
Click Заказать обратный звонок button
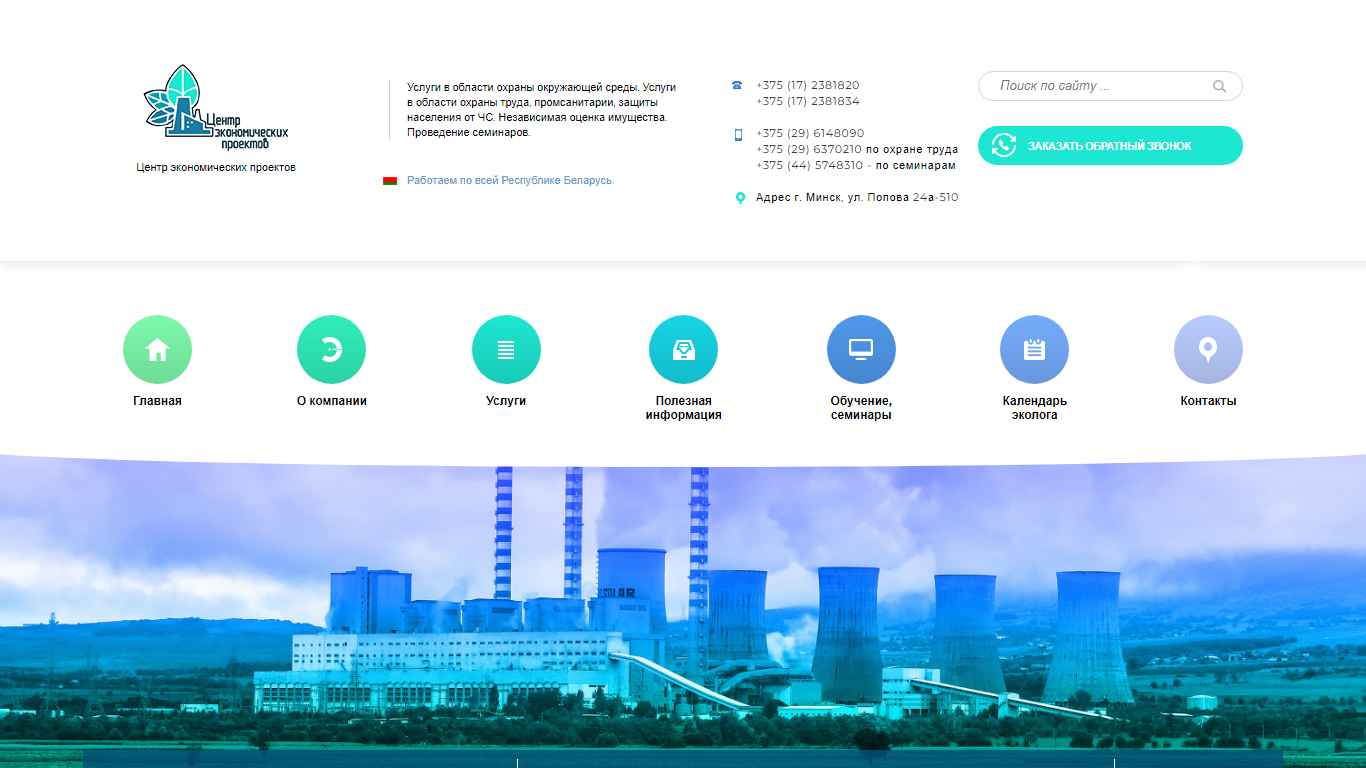coord(1110,145)
